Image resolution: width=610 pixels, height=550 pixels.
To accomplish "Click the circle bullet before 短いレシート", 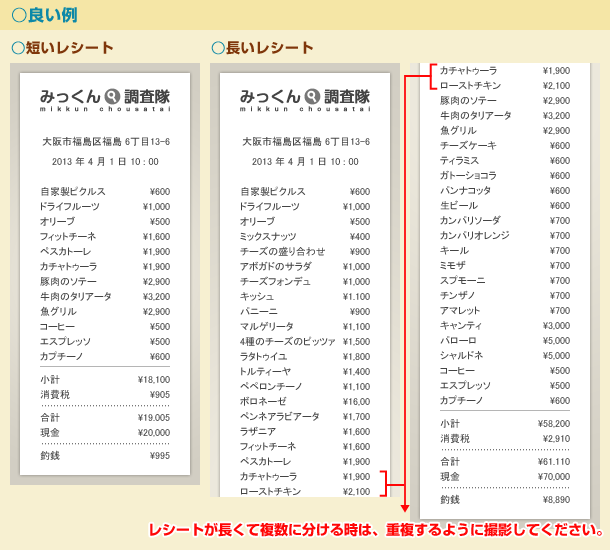I will (17, 48).
